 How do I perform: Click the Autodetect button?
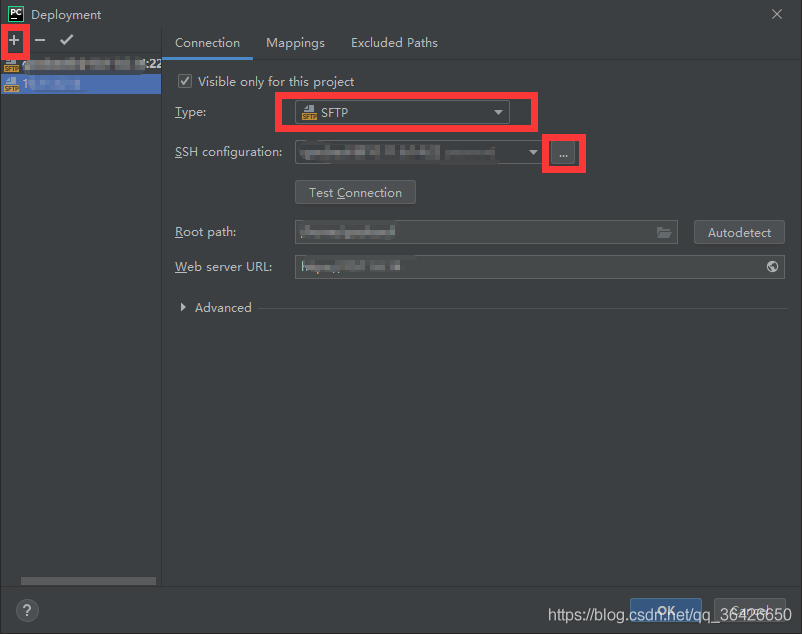coord(739,233)
